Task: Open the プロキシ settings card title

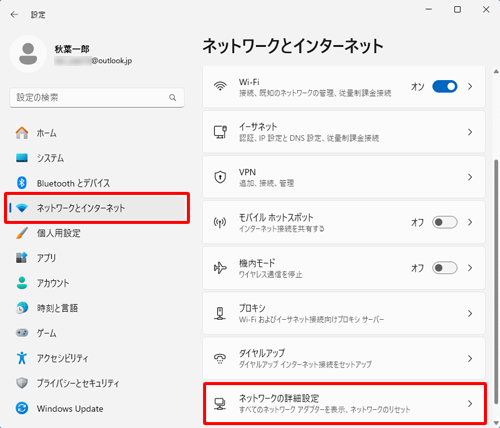Action: tap(252, 308)
